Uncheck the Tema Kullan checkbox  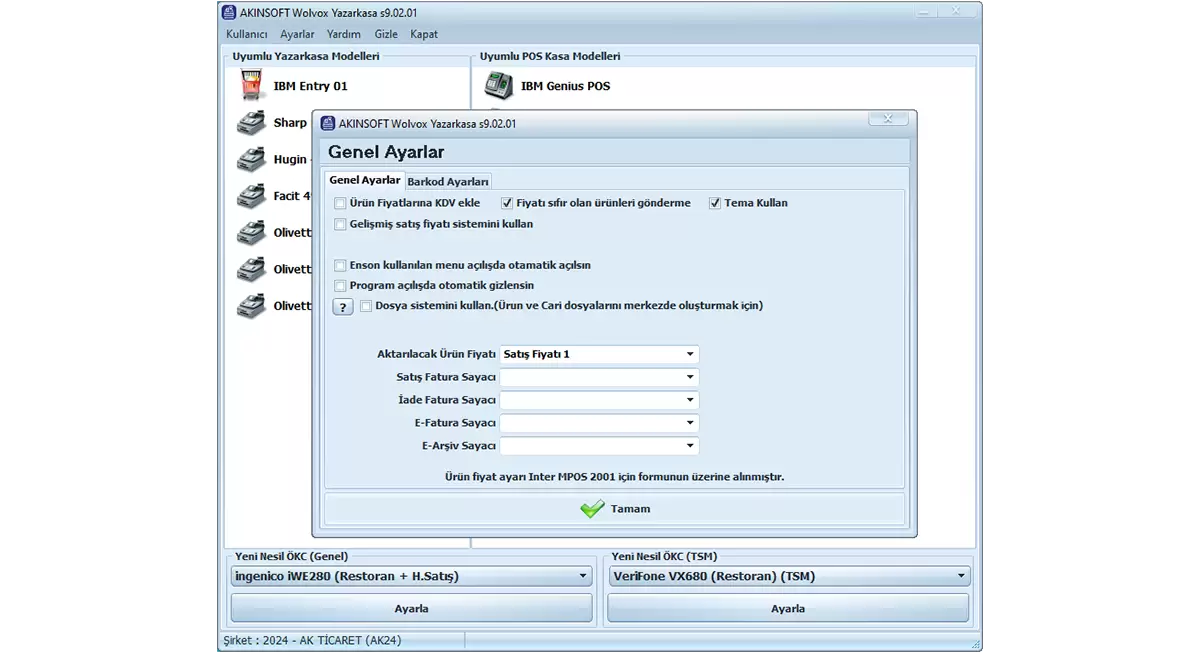point(715,203)
